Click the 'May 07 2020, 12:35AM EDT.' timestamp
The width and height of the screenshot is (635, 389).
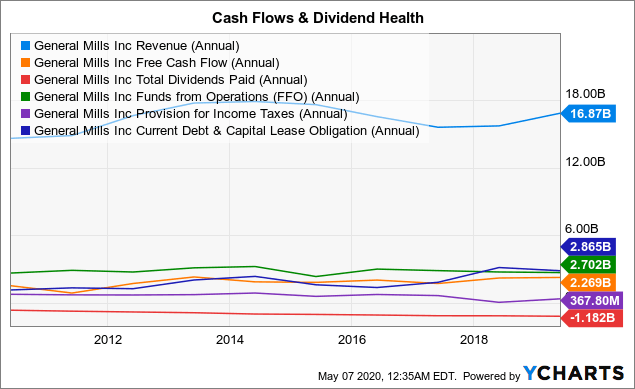[x=387, y=376]
